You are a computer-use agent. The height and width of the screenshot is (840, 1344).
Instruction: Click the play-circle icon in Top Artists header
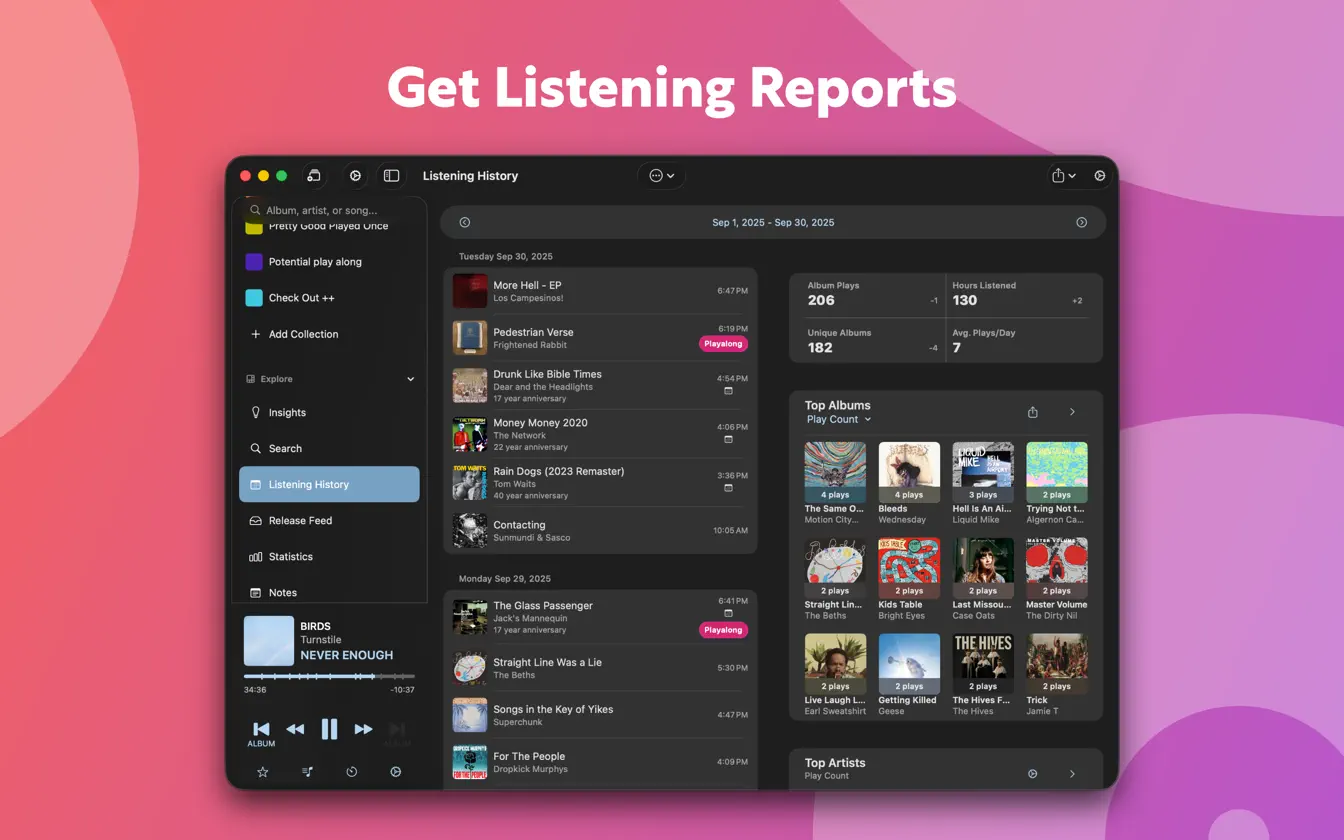tap(1033, 773)
